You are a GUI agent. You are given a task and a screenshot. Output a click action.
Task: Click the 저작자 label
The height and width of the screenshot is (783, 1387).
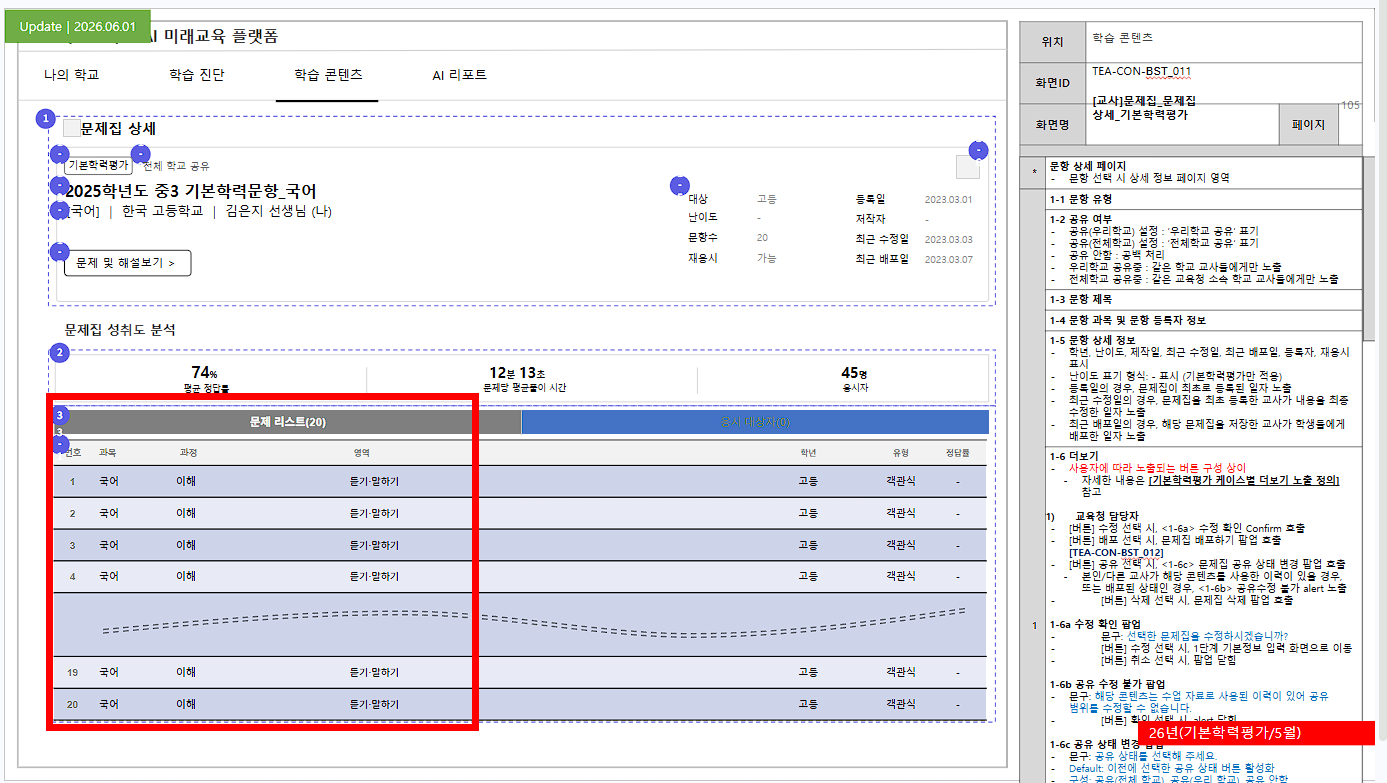(870, 219)
